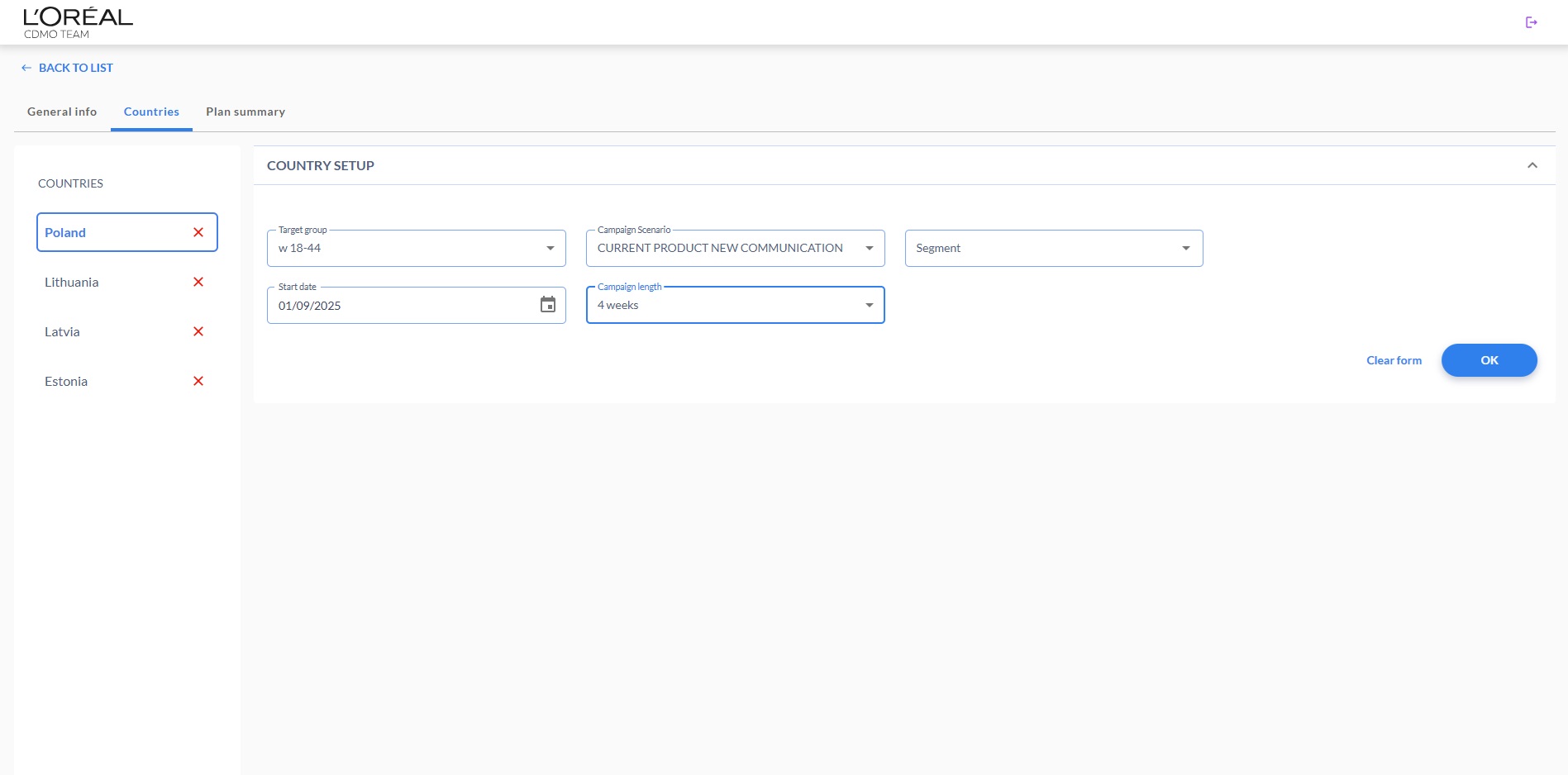
Task: Click the L'Oréal CDMO Team logo
Action: point(78,22)
